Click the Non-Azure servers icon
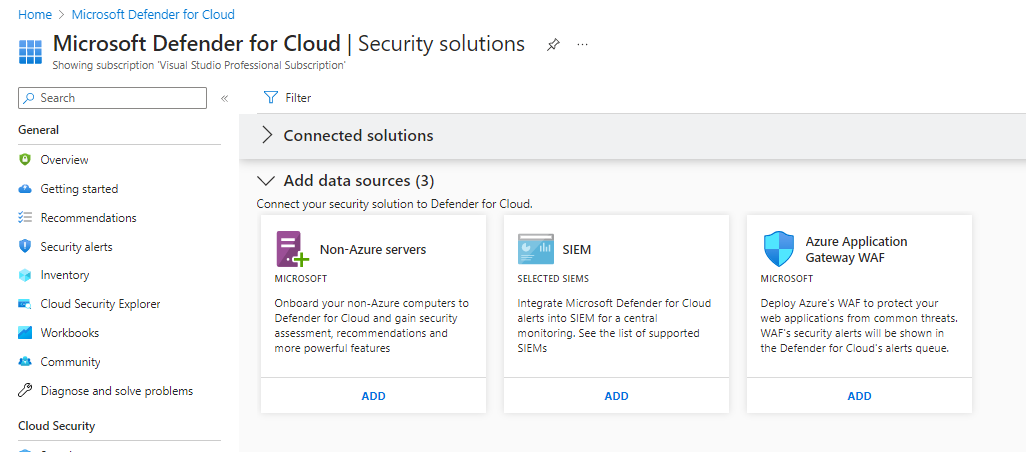Viewport: 1026px width, 452px height. point(292,249)
